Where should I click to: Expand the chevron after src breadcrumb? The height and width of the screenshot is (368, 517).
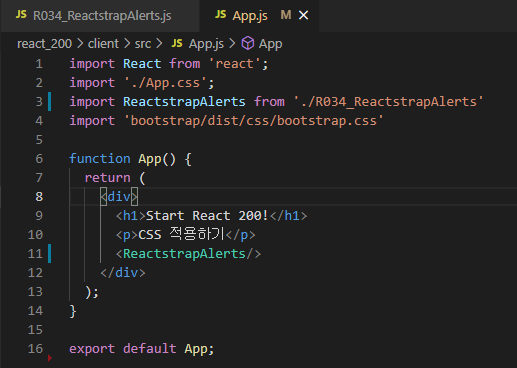(159, 43)
